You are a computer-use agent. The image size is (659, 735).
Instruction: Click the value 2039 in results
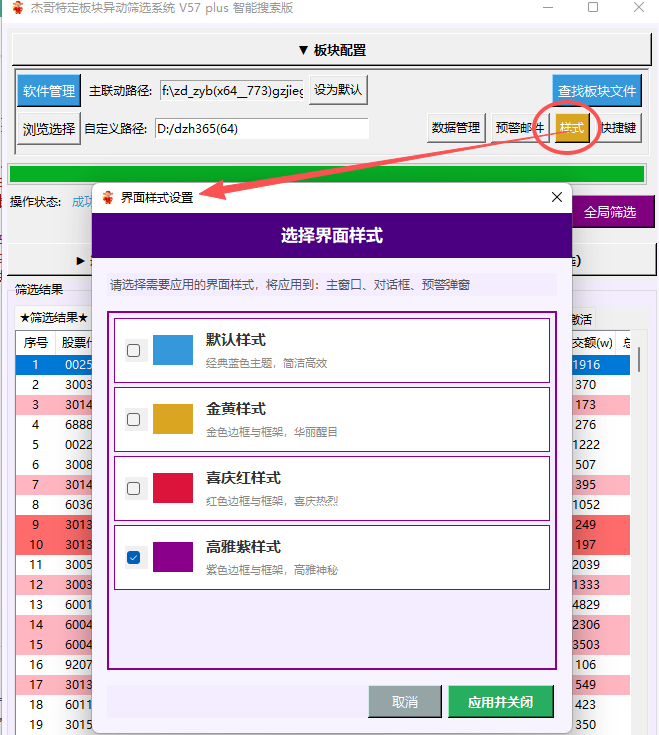[586, 564]
